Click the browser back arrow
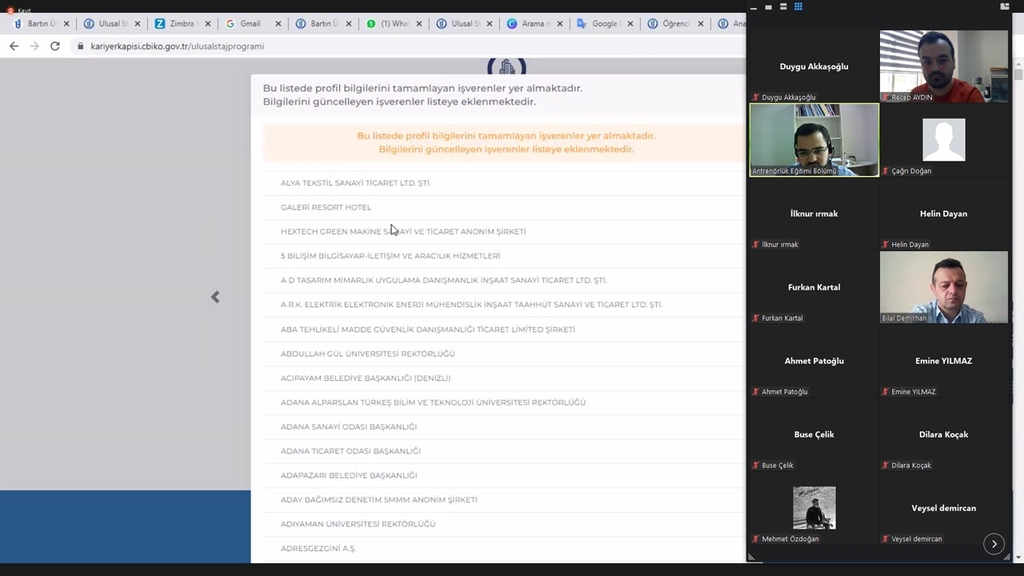Viewport: 1024px width, 576px height. click(x=14, y=46)
